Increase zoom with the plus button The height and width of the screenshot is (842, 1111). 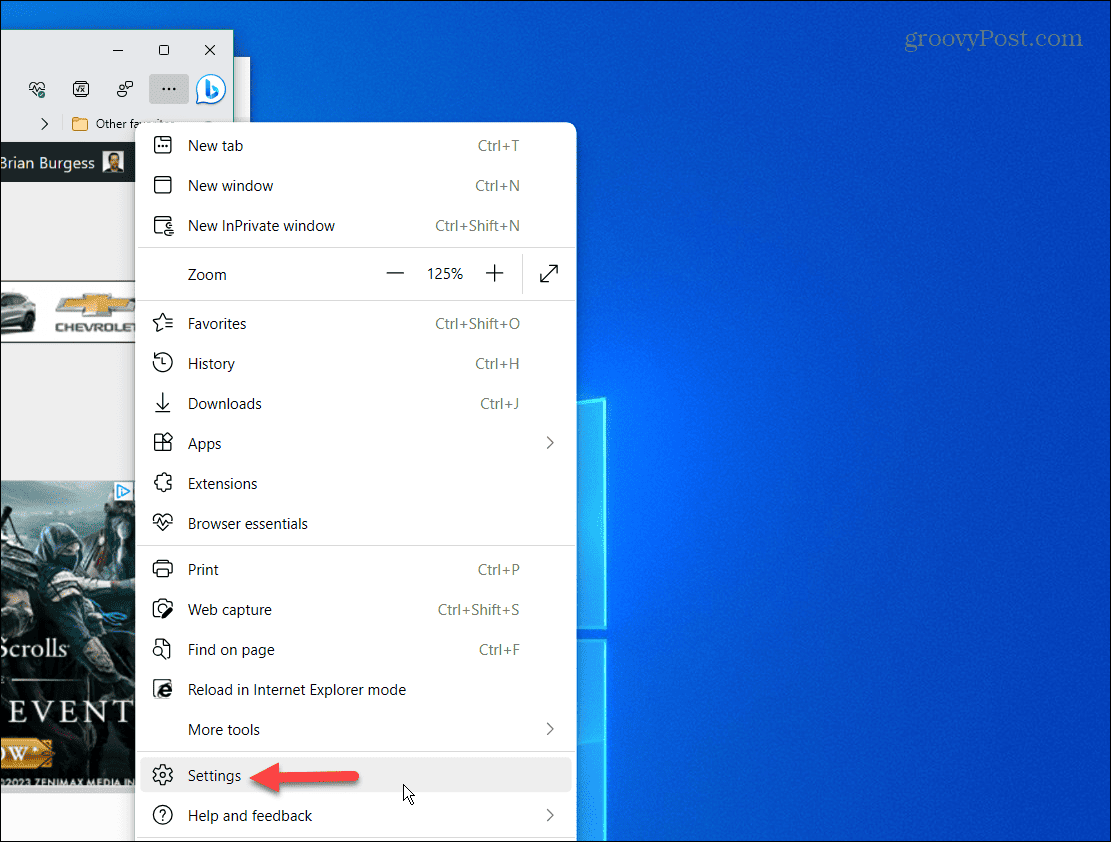coord(495,274)
